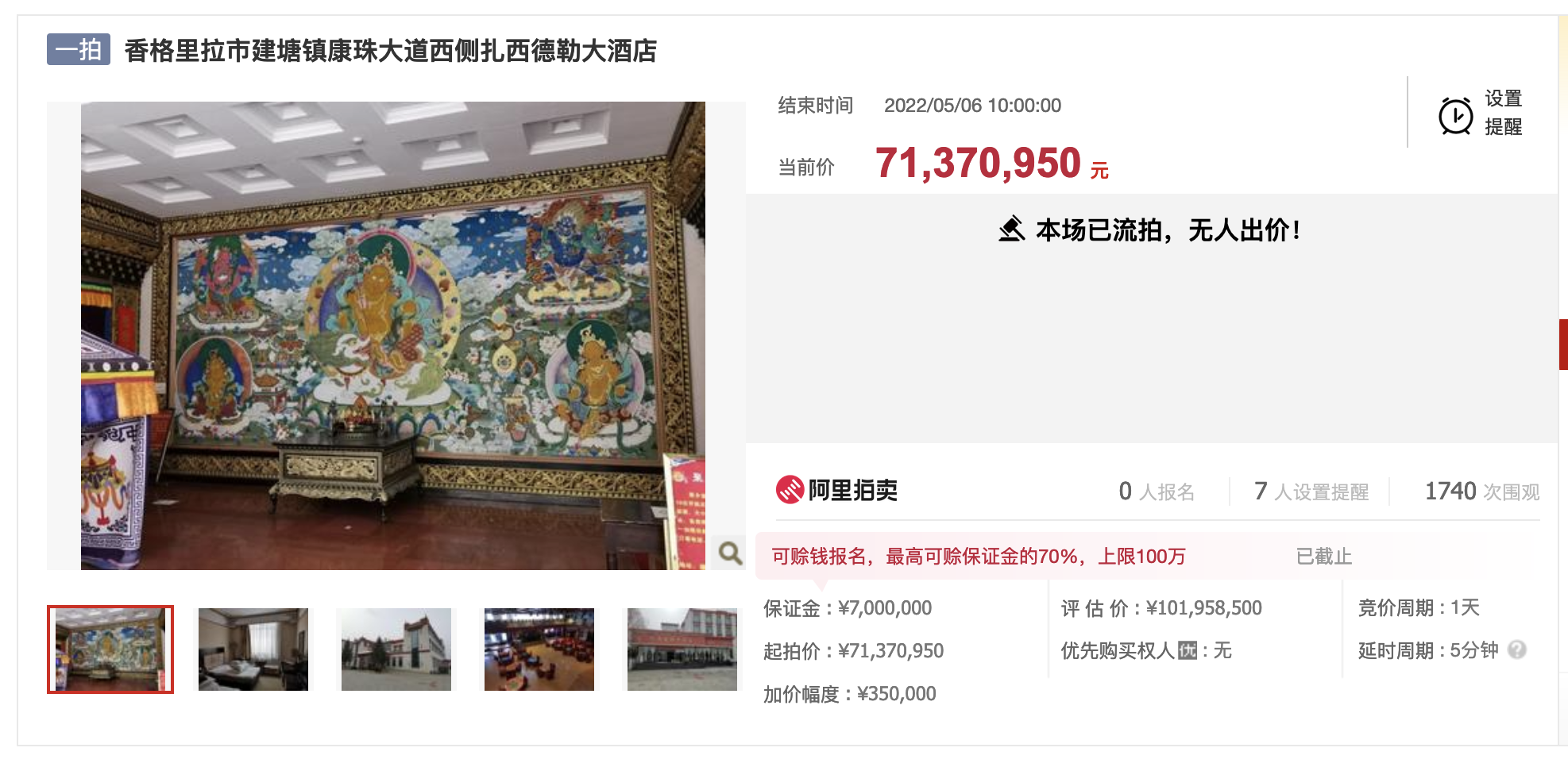The height and width of the screenshot is (767, 1568).
Task: Open the large mural photo
Action: pyautogui.click(x=393, y=336)
